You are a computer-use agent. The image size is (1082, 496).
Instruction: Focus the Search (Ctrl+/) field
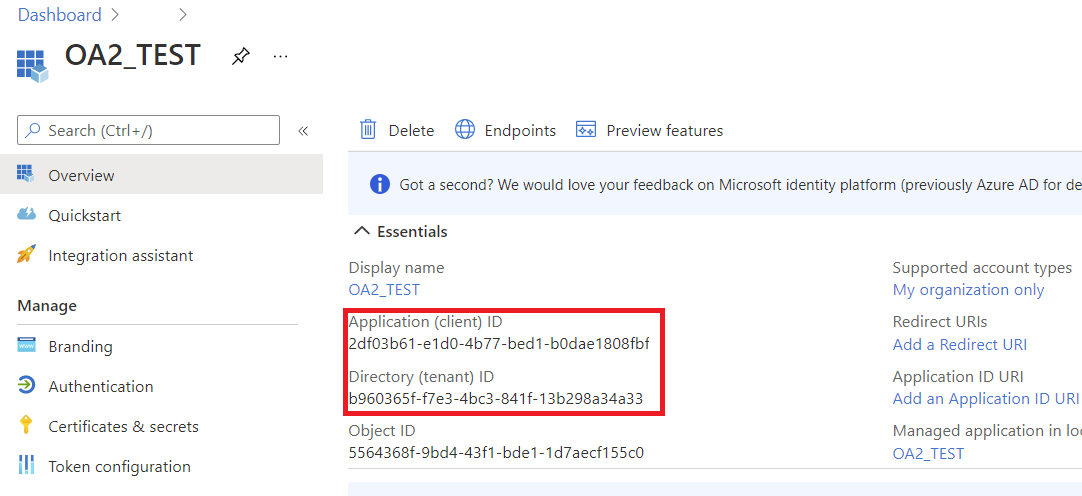tap(148, 130)
